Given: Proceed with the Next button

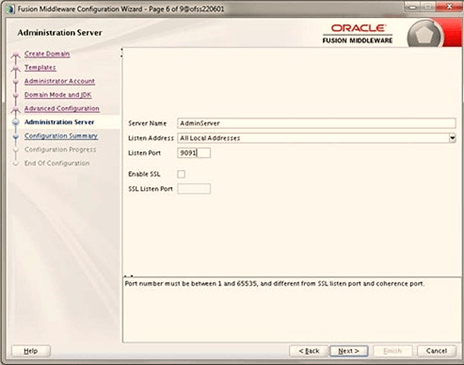Looking at the screenshot, I should (349, 351).
